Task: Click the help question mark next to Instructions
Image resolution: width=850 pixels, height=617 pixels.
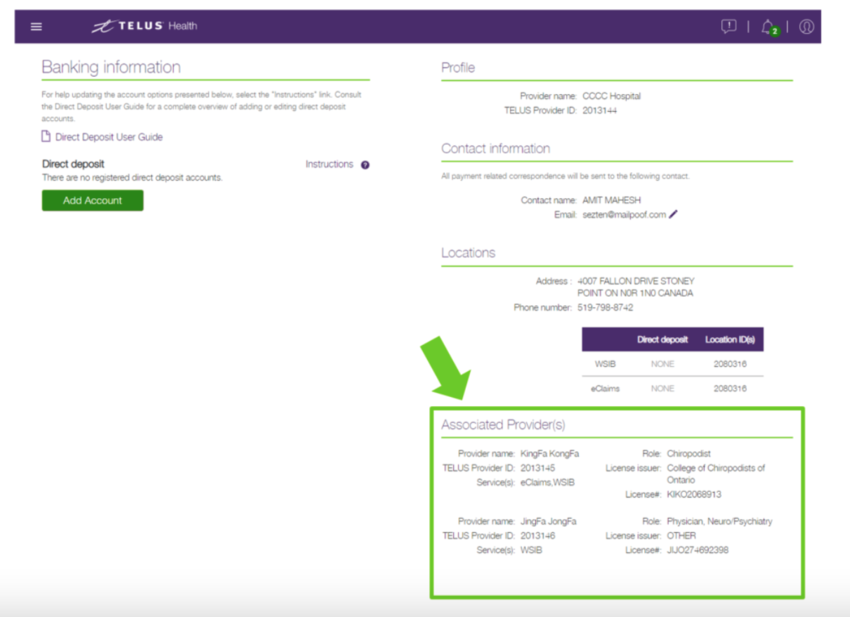Action: tap(364, 164)
